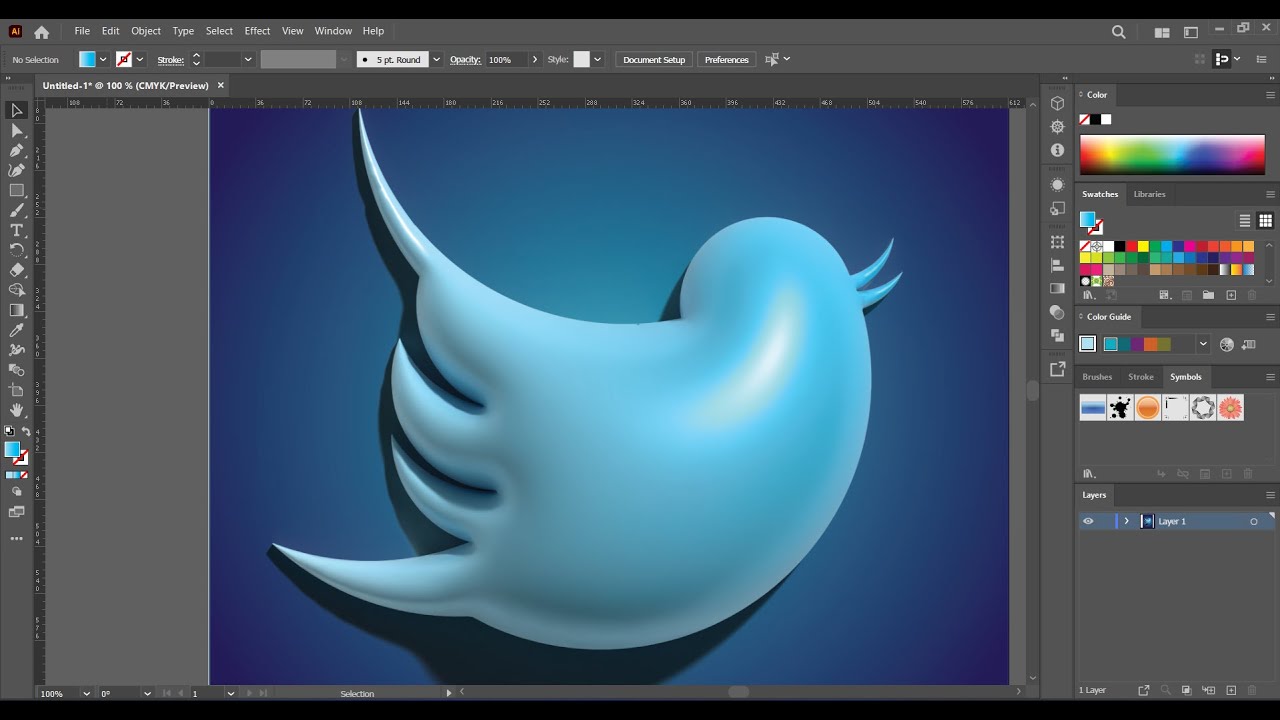Screen dimensions: 1280x720
Task: Select the Eyedropper tool
Action: coord(17,330)
